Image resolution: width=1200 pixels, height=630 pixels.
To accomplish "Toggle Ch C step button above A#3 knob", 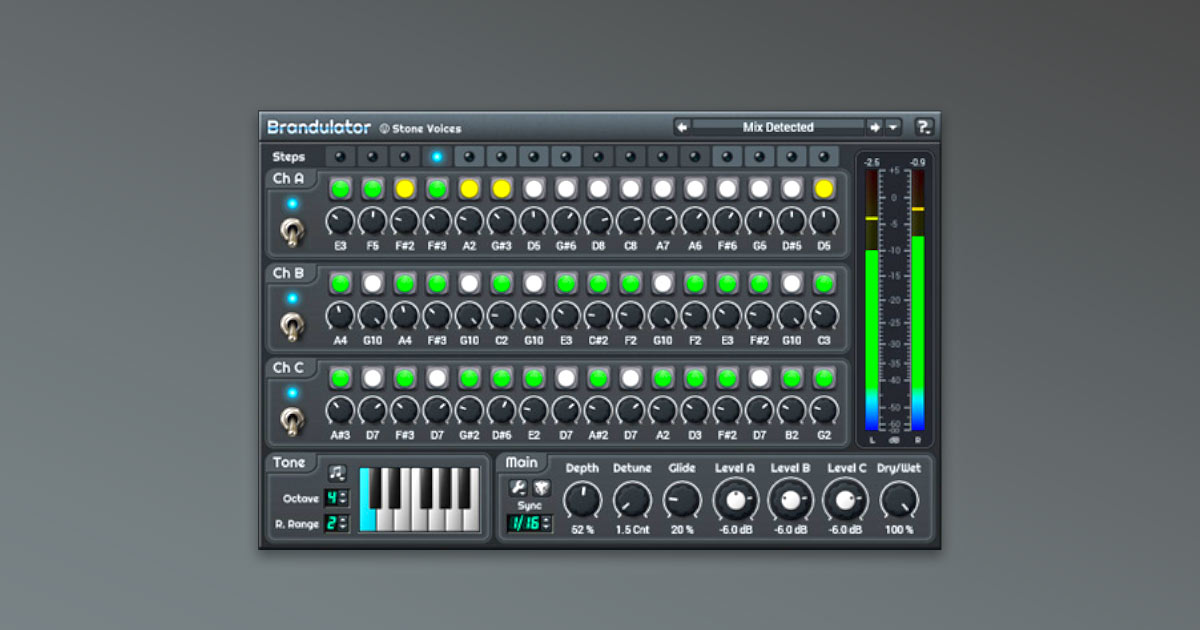I will (x=340, y=378).
